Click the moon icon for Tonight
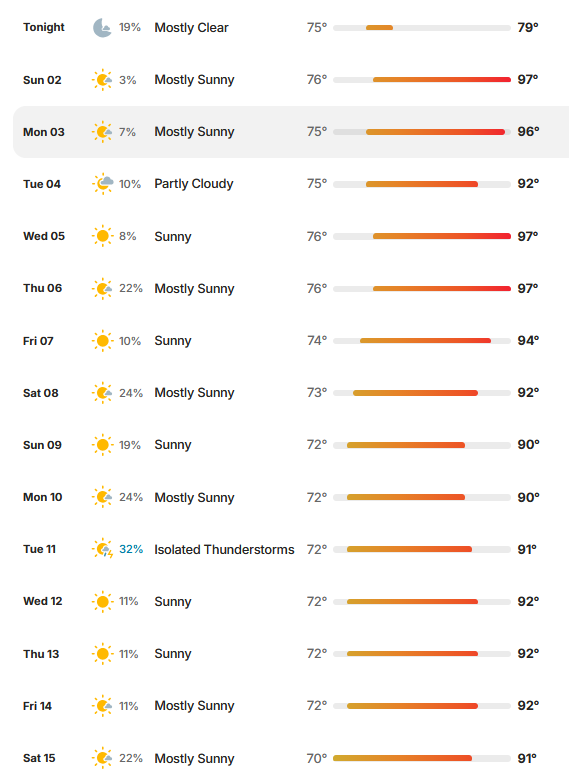The image size is (569, 776). (102, 28)
